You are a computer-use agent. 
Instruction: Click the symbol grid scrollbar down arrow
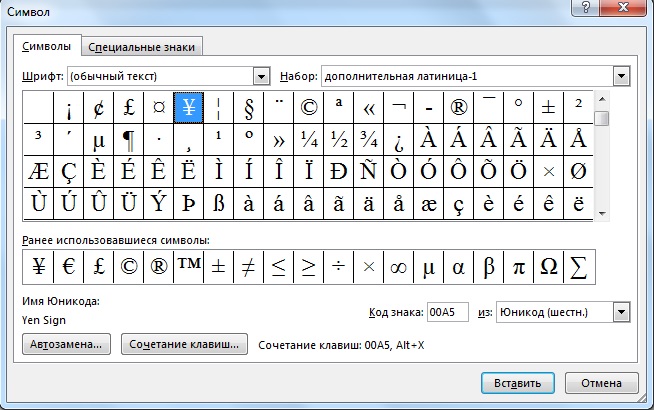pyautogui.click(x=602, y=214)
